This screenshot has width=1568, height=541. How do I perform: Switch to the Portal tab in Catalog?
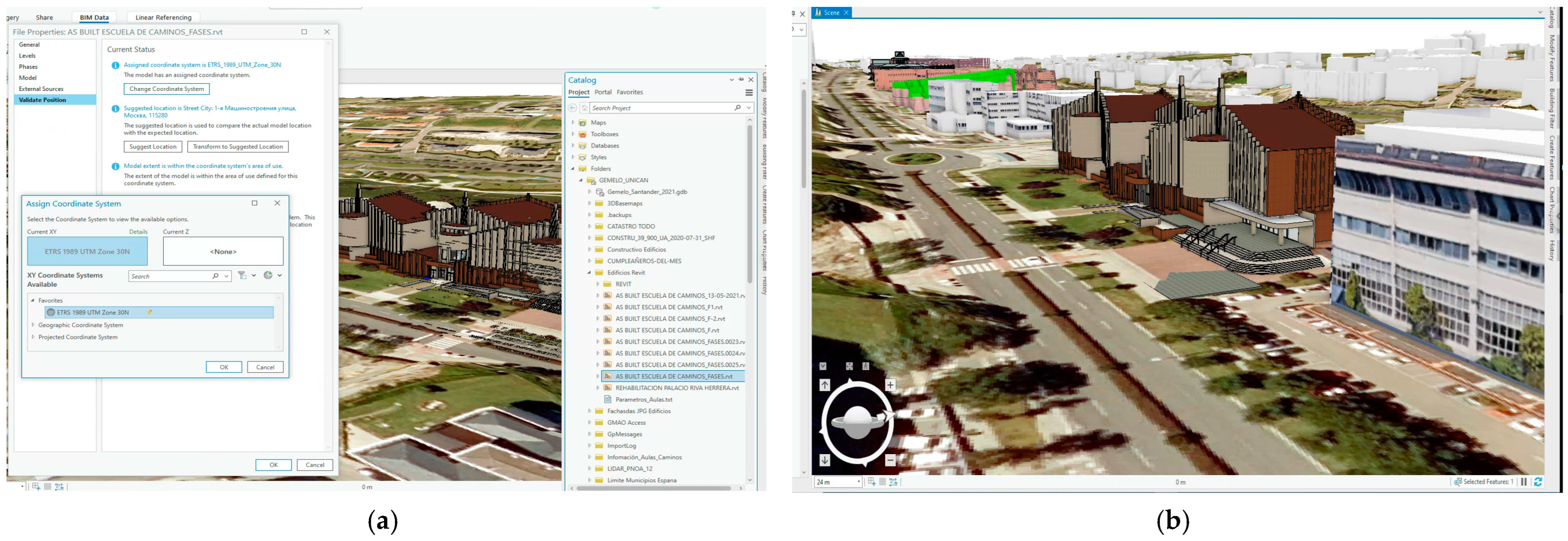tap(603, 93)
